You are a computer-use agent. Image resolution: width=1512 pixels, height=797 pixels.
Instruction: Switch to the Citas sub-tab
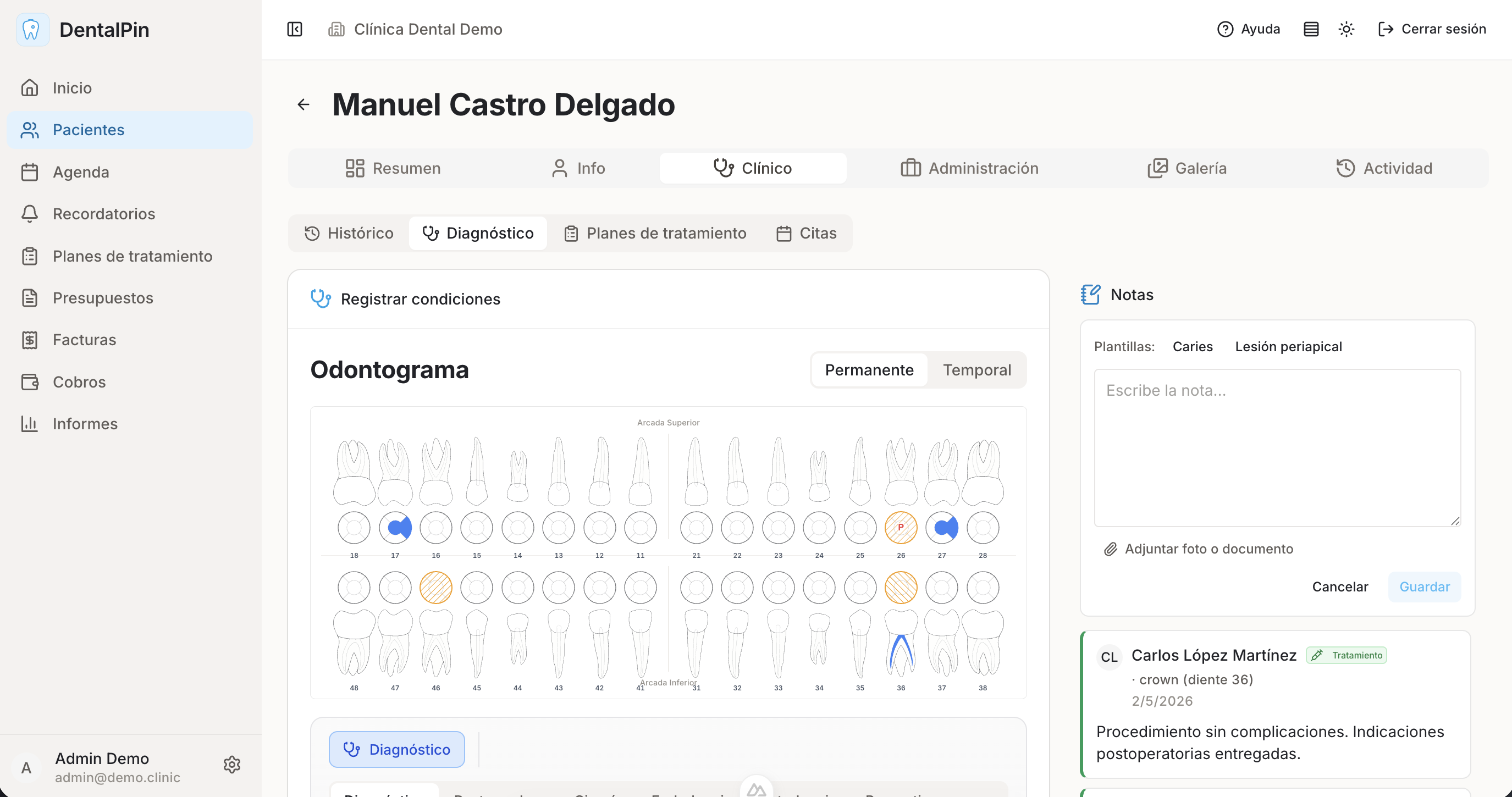coord(807,234)
